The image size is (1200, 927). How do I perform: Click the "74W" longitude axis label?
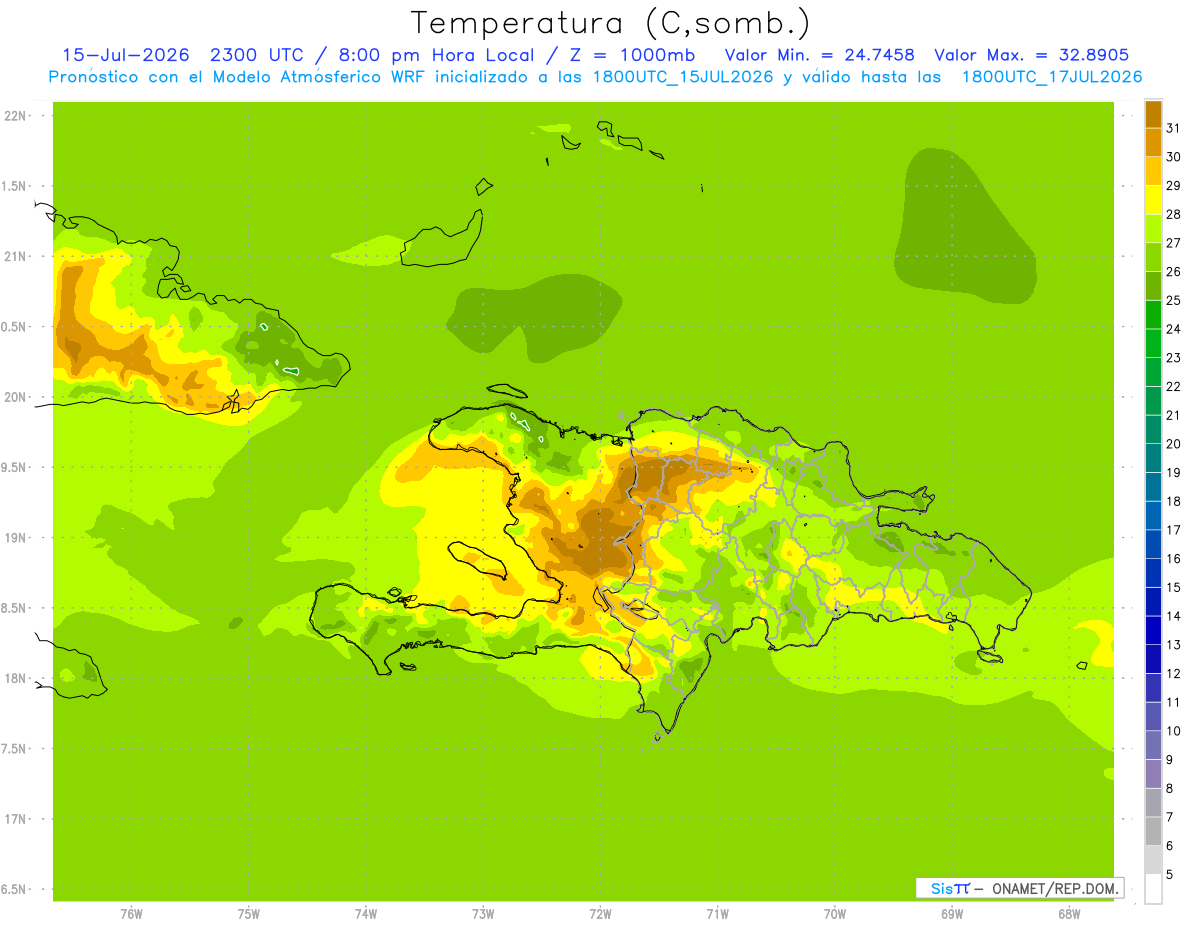click(x=366, y=913)
